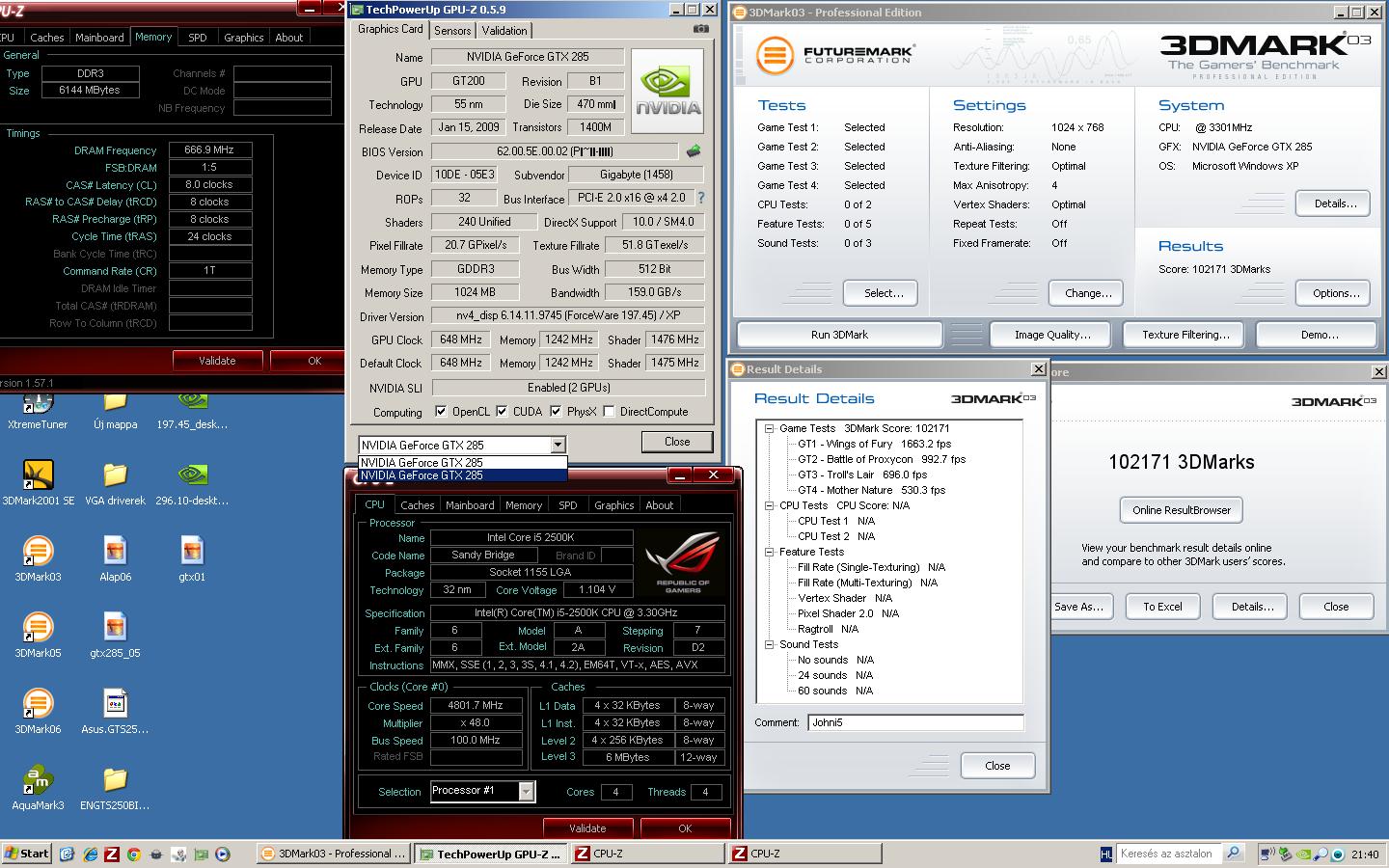
Task: Click the Start button
Action: 27,854
